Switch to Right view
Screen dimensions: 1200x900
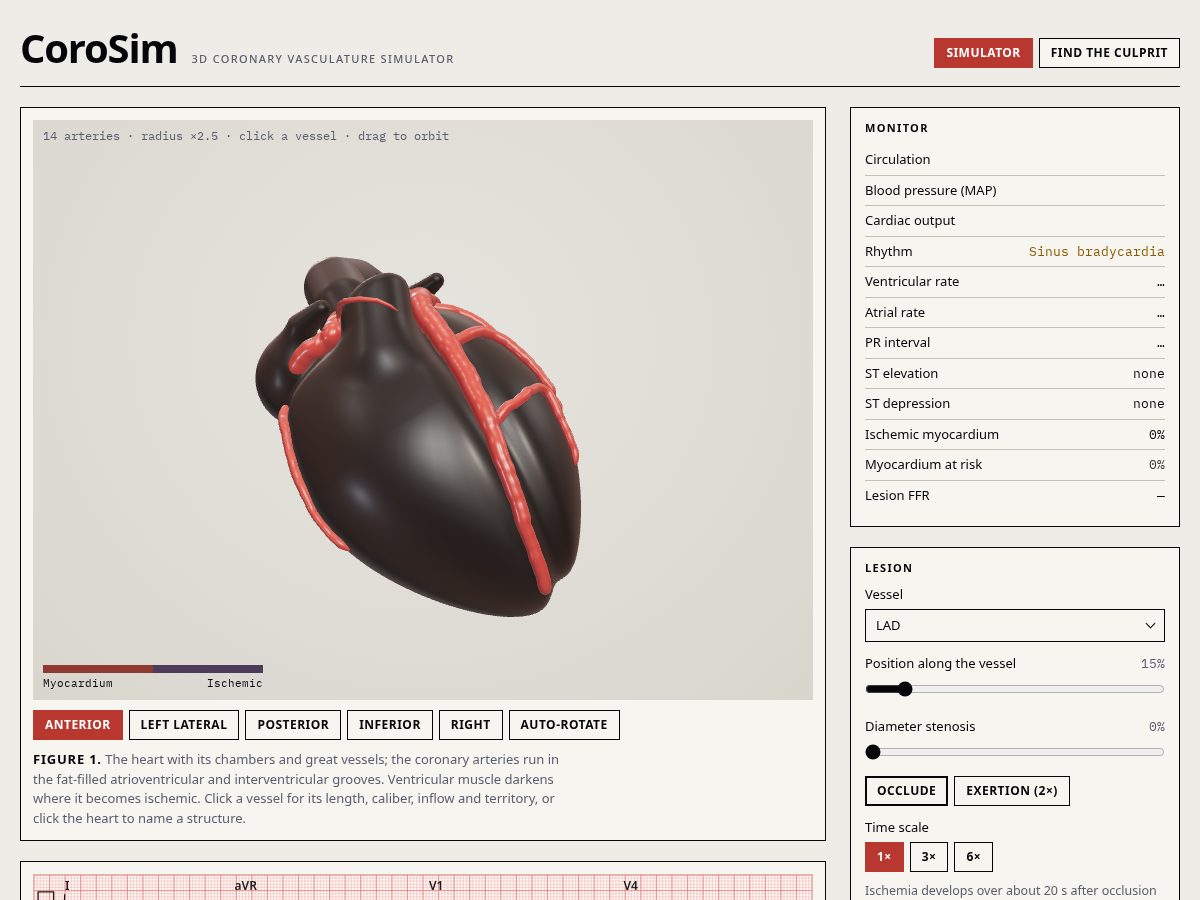tap(471, 725)
